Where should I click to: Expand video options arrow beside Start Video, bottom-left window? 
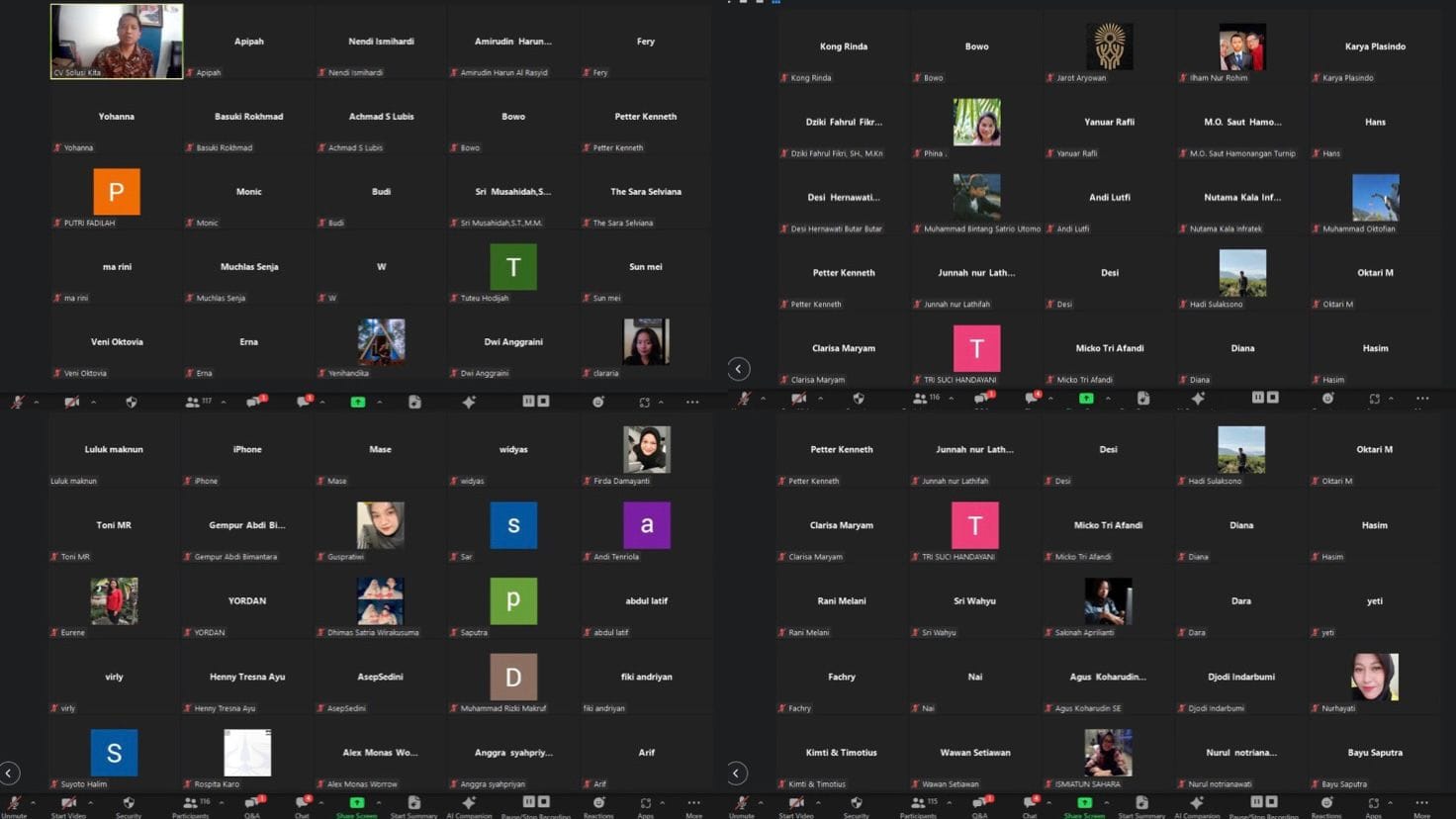90,802
